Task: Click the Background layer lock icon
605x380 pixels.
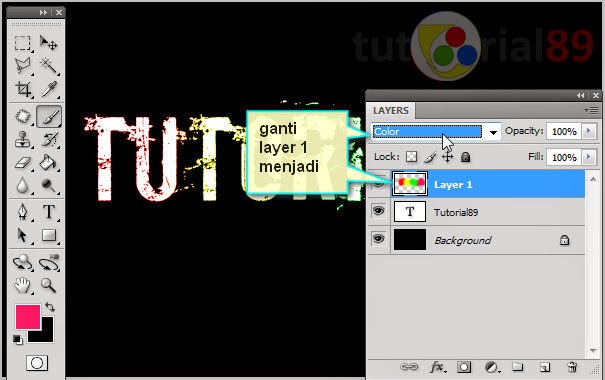Action: click(x=564, y=240)
